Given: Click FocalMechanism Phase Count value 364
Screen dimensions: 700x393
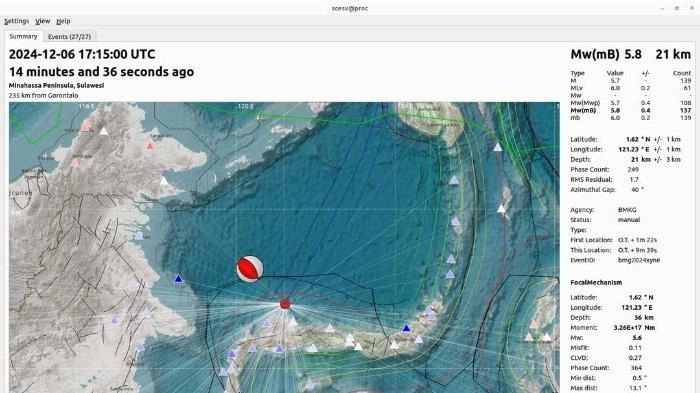Looking at the screenshot, I should pos(636,368).
